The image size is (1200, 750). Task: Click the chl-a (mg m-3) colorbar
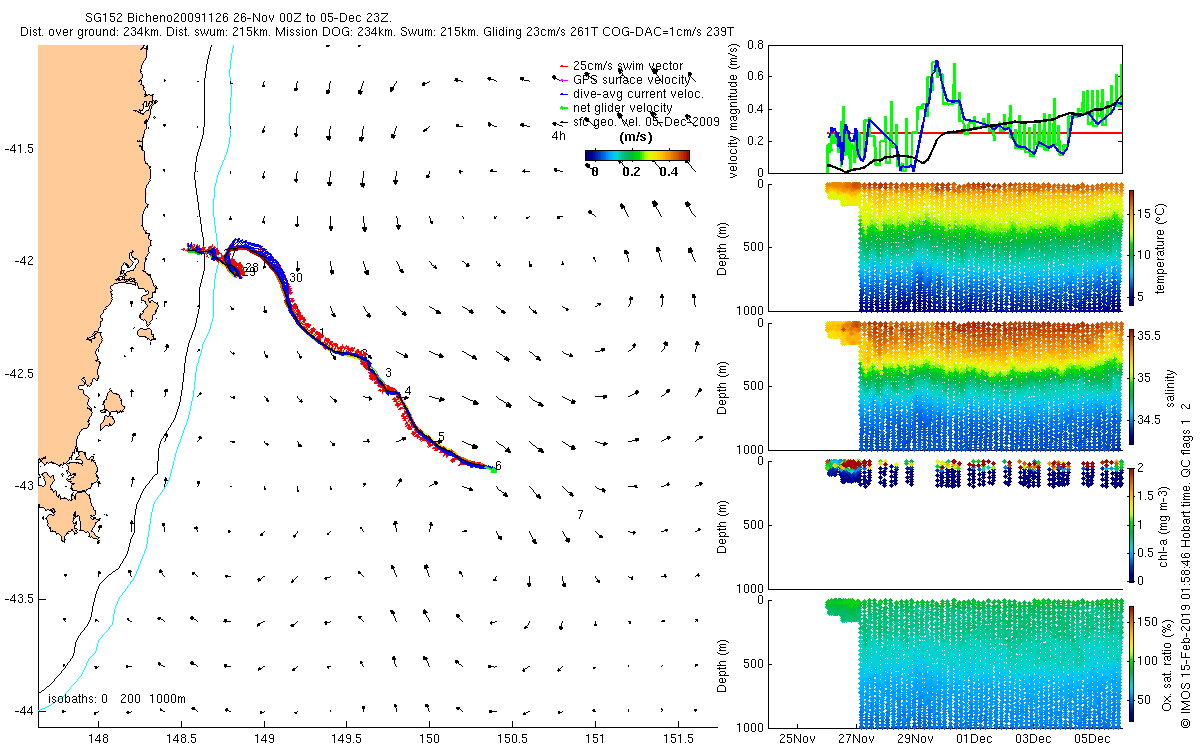click(1132, 524)
